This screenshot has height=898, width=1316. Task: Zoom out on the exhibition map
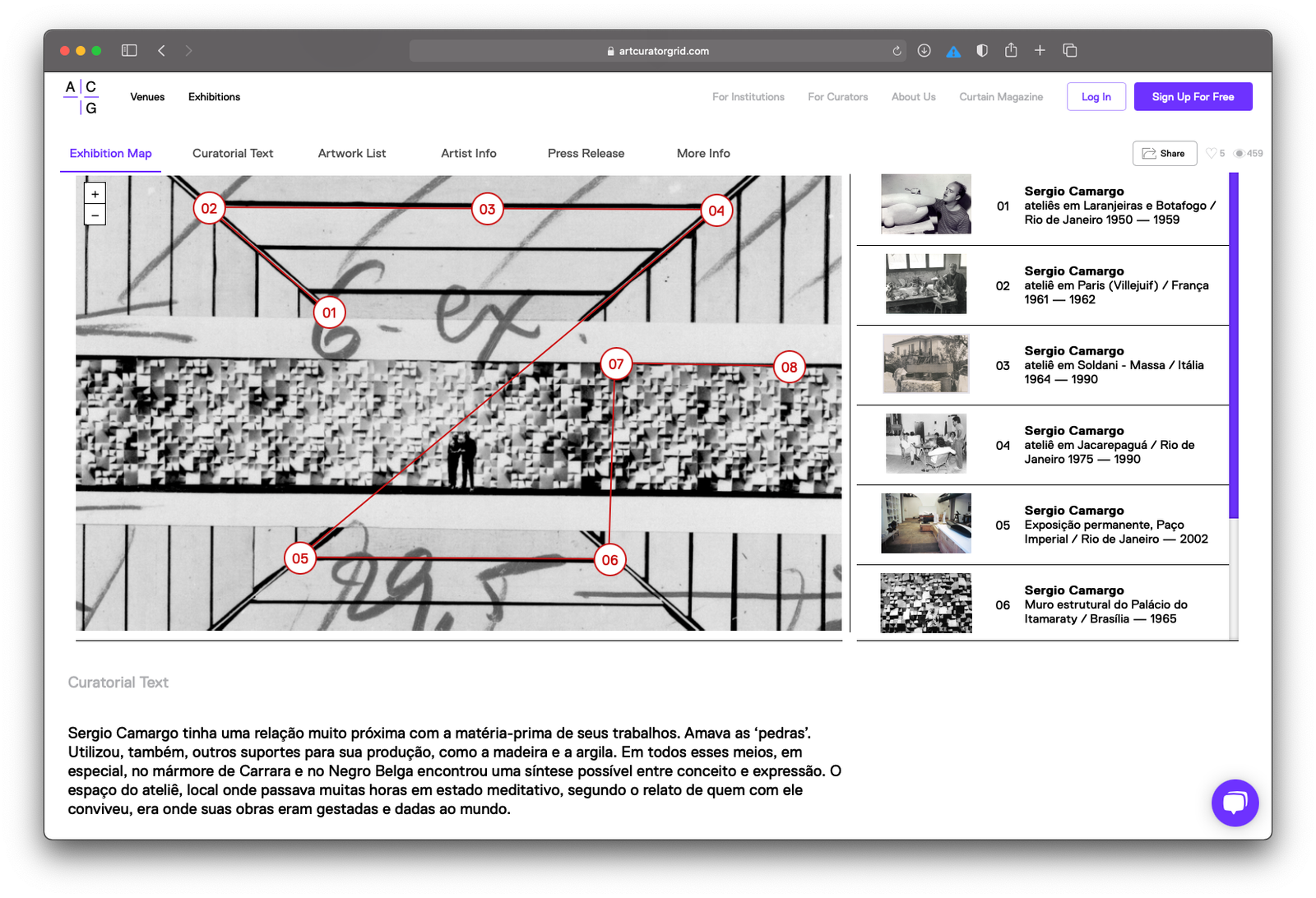[x=95, y=215]
